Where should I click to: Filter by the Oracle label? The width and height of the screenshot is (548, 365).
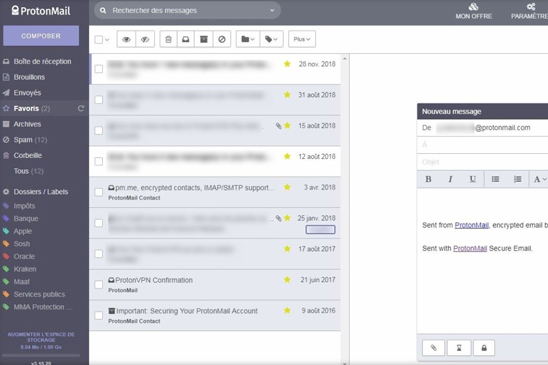pyautogui.click(x=24, y=256)
